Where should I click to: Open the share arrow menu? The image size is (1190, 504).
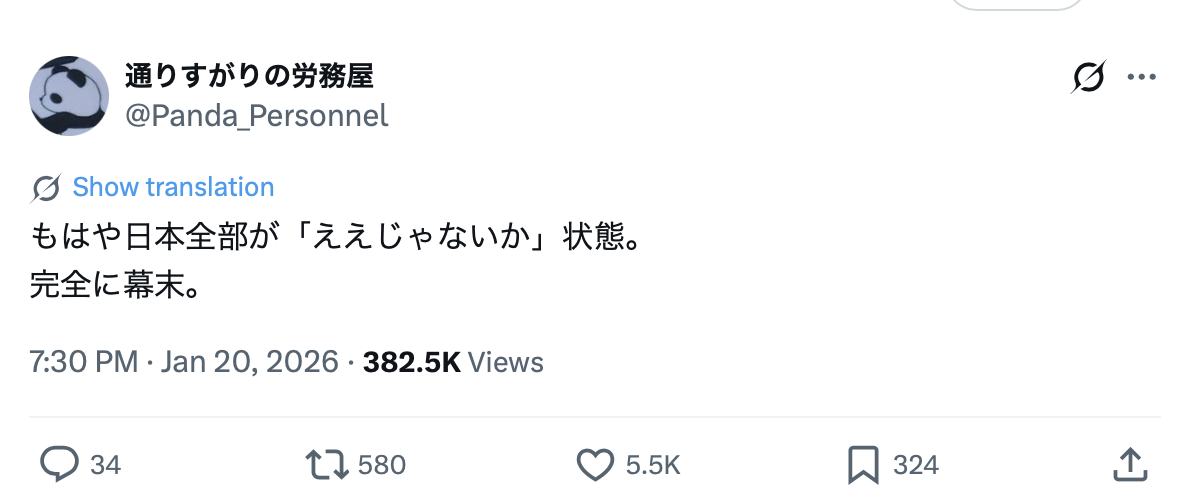[1129, 463]
